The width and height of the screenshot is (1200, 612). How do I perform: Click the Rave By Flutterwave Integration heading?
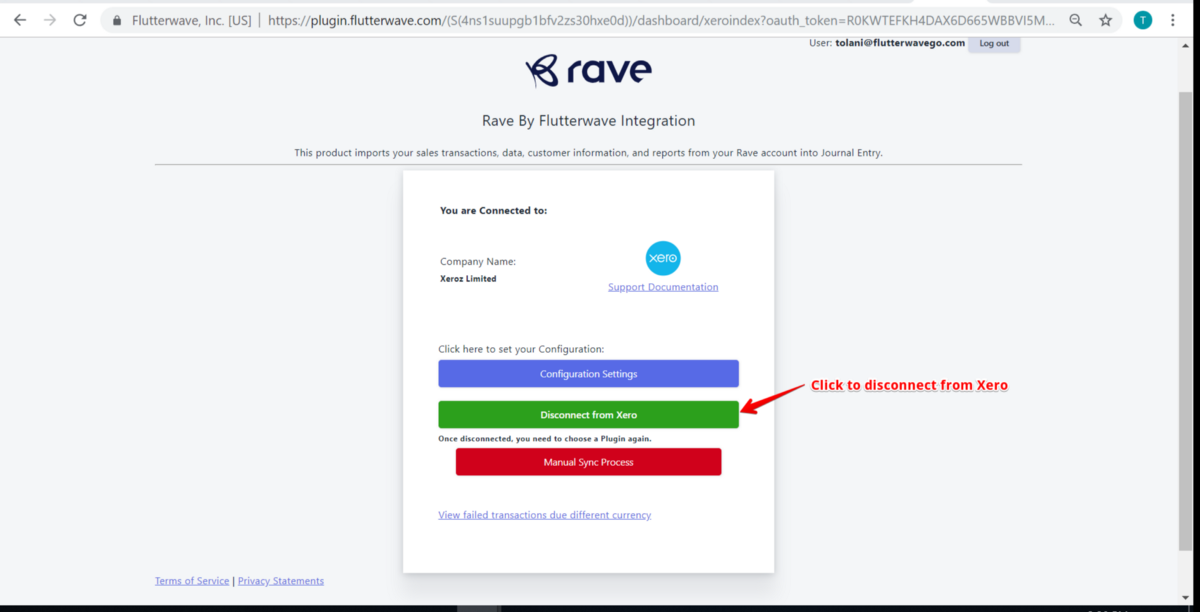click(588, 121)
